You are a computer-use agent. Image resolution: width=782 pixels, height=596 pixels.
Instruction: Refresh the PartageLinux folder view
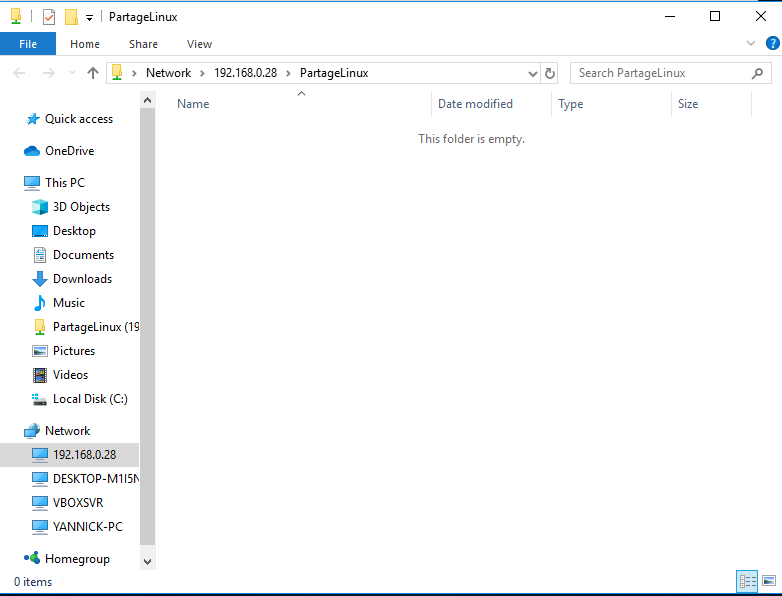click(x=549, y=73)
